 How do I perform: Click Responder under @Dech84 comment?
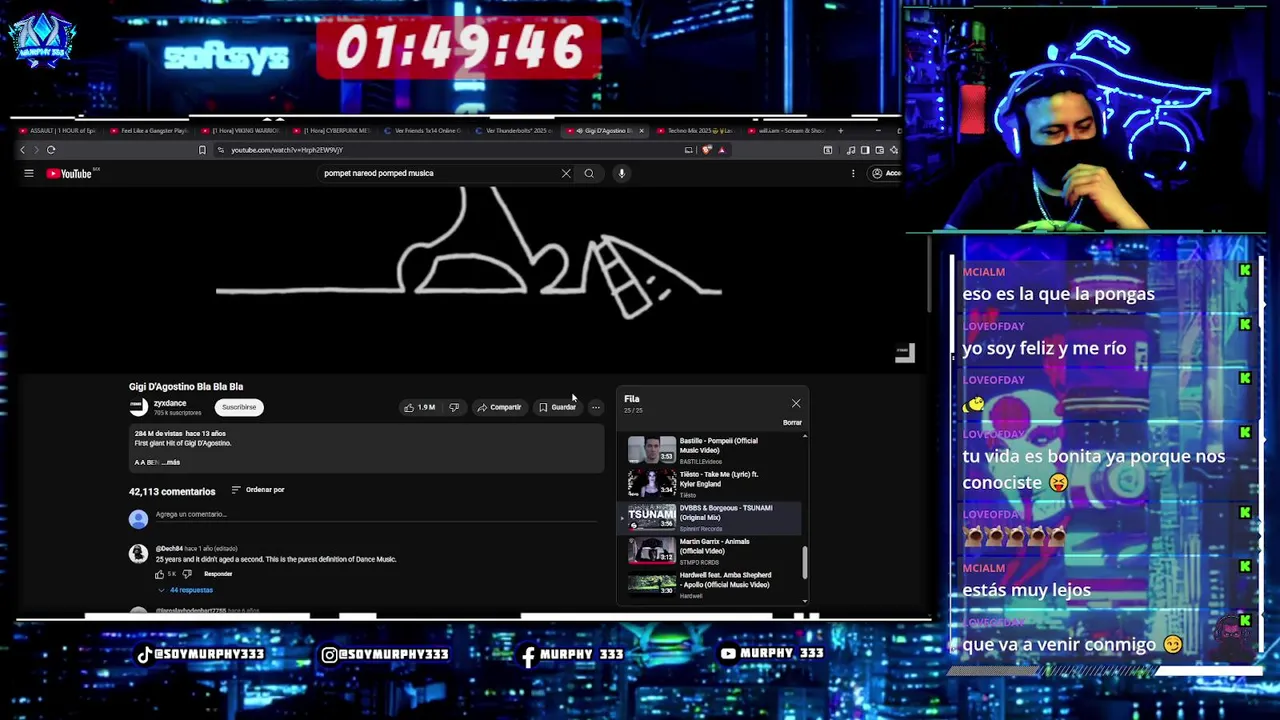tap(218, 574)
